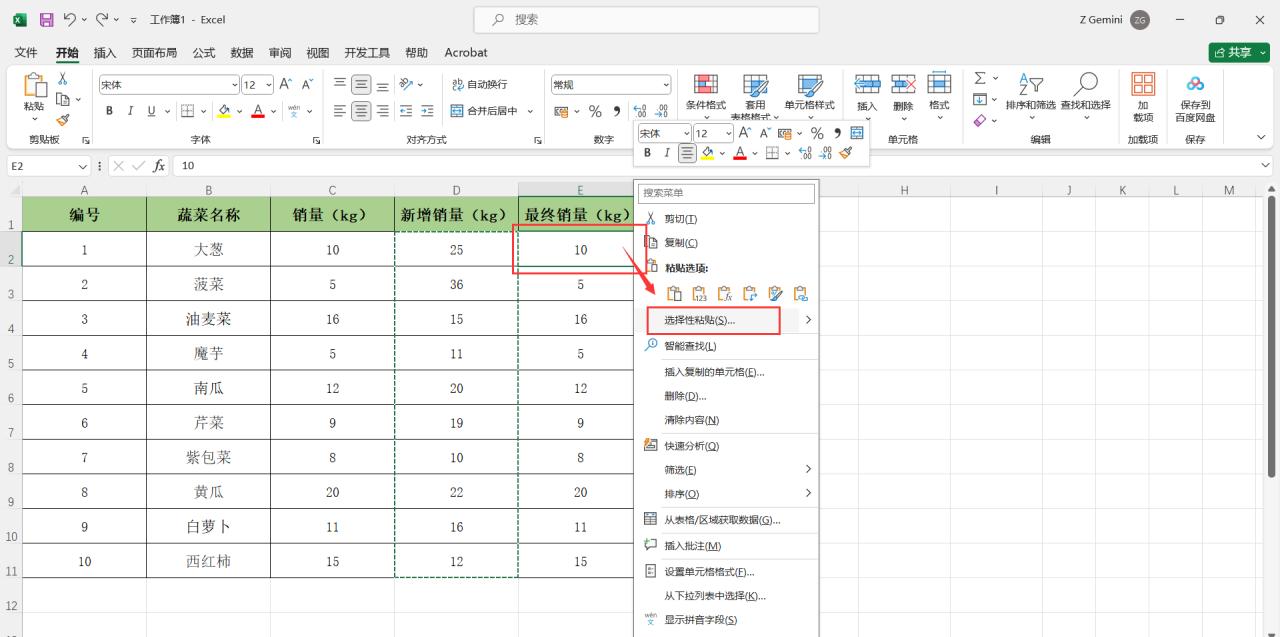Apply the red font color in ribbon
Screen dimensions: 1280x637
257,111
